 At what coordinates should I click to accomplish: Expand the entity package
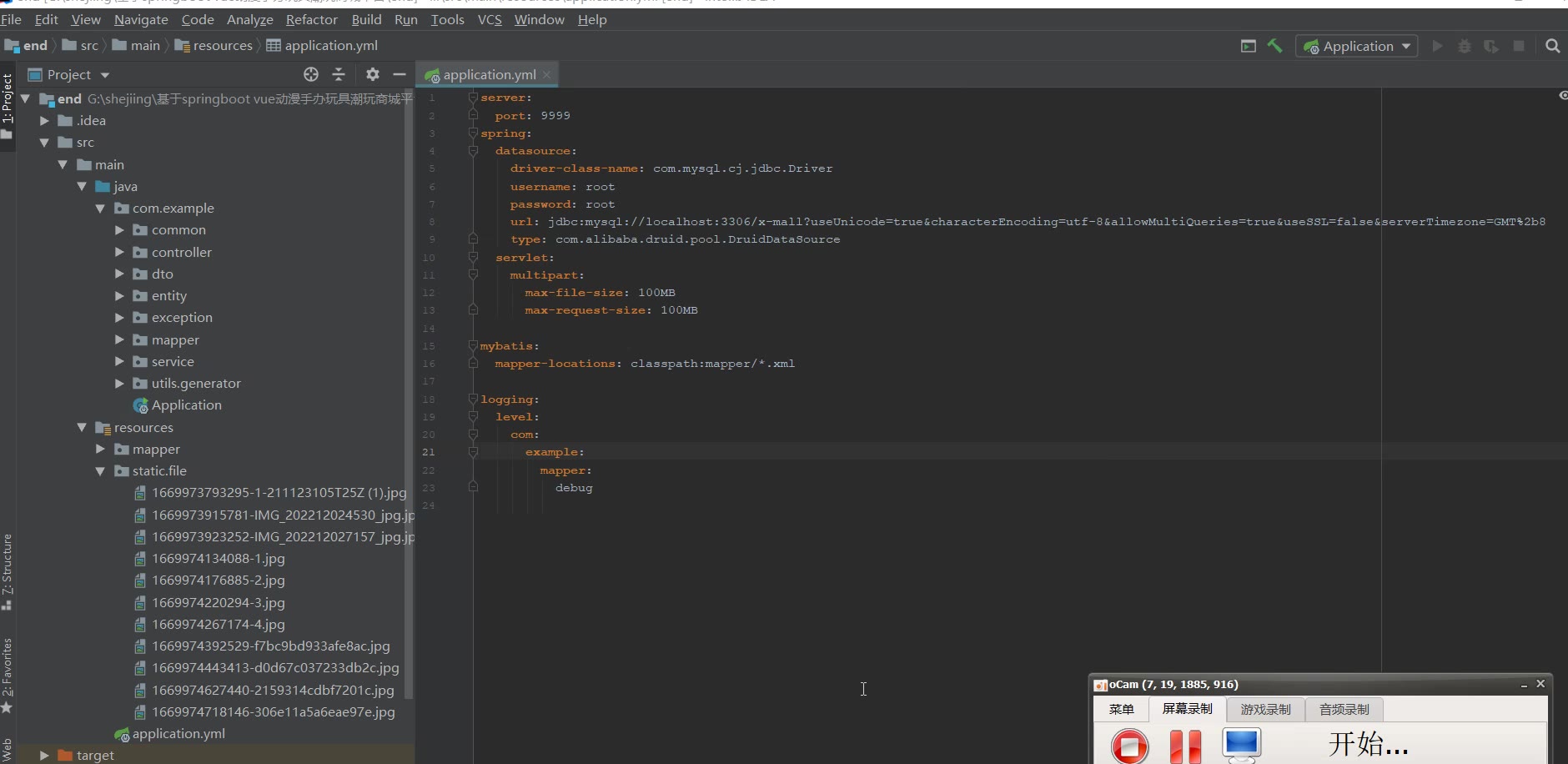point(119,296)
